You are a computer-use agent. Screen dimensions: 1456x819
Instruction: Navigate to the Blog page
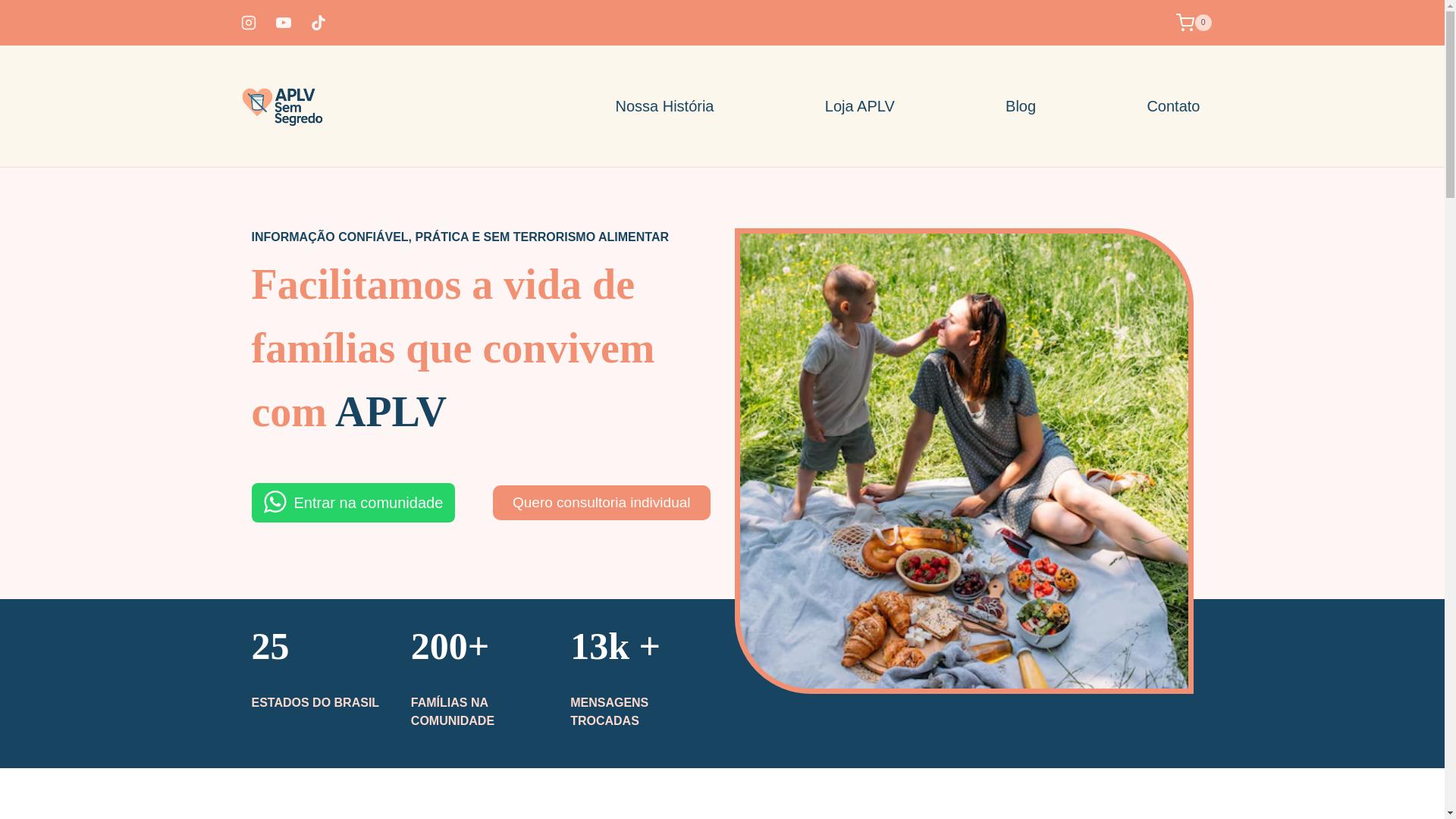click(1020, 106)
